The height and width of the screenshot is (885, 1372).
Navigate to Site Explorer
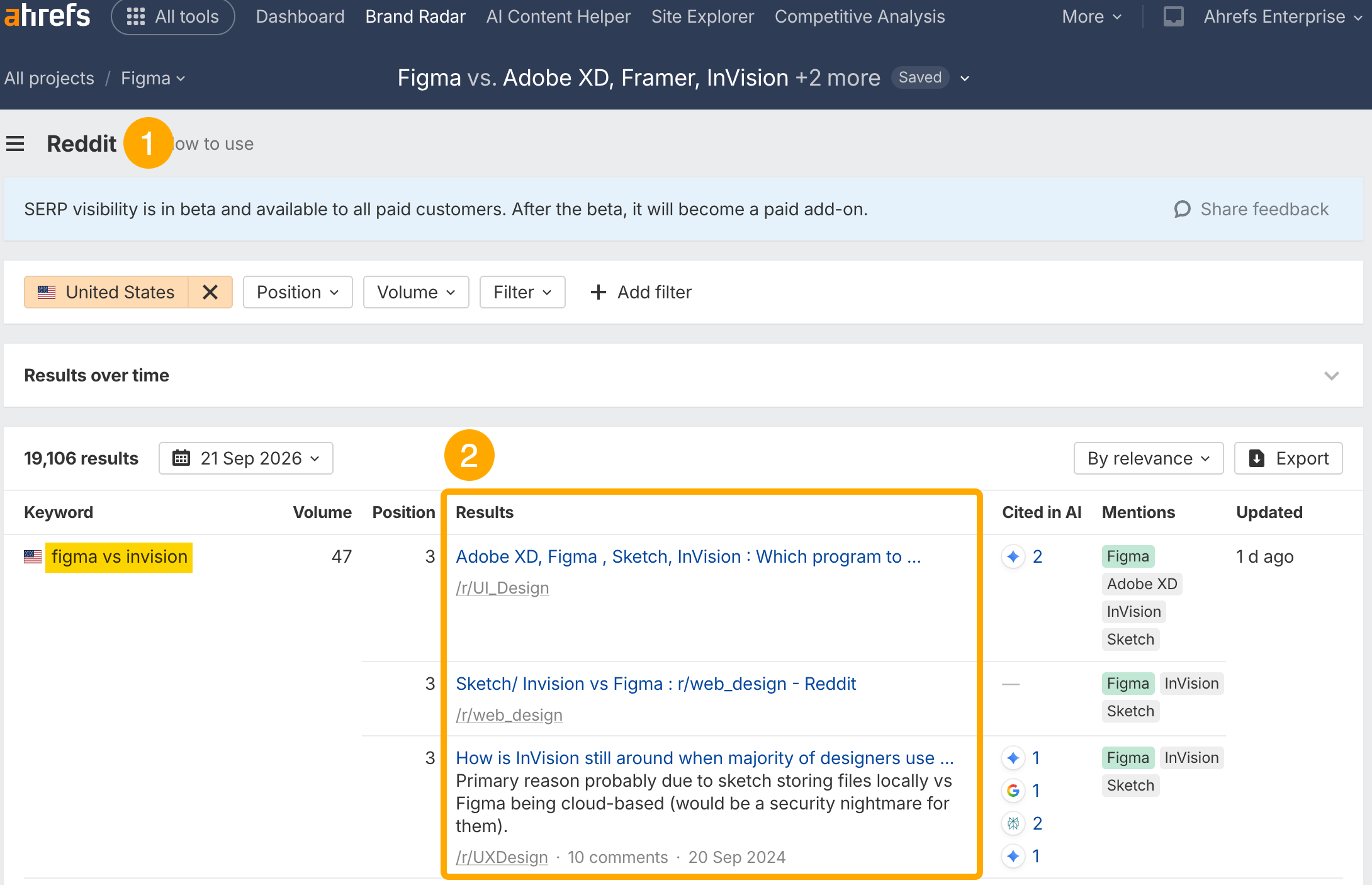point(702,16)
